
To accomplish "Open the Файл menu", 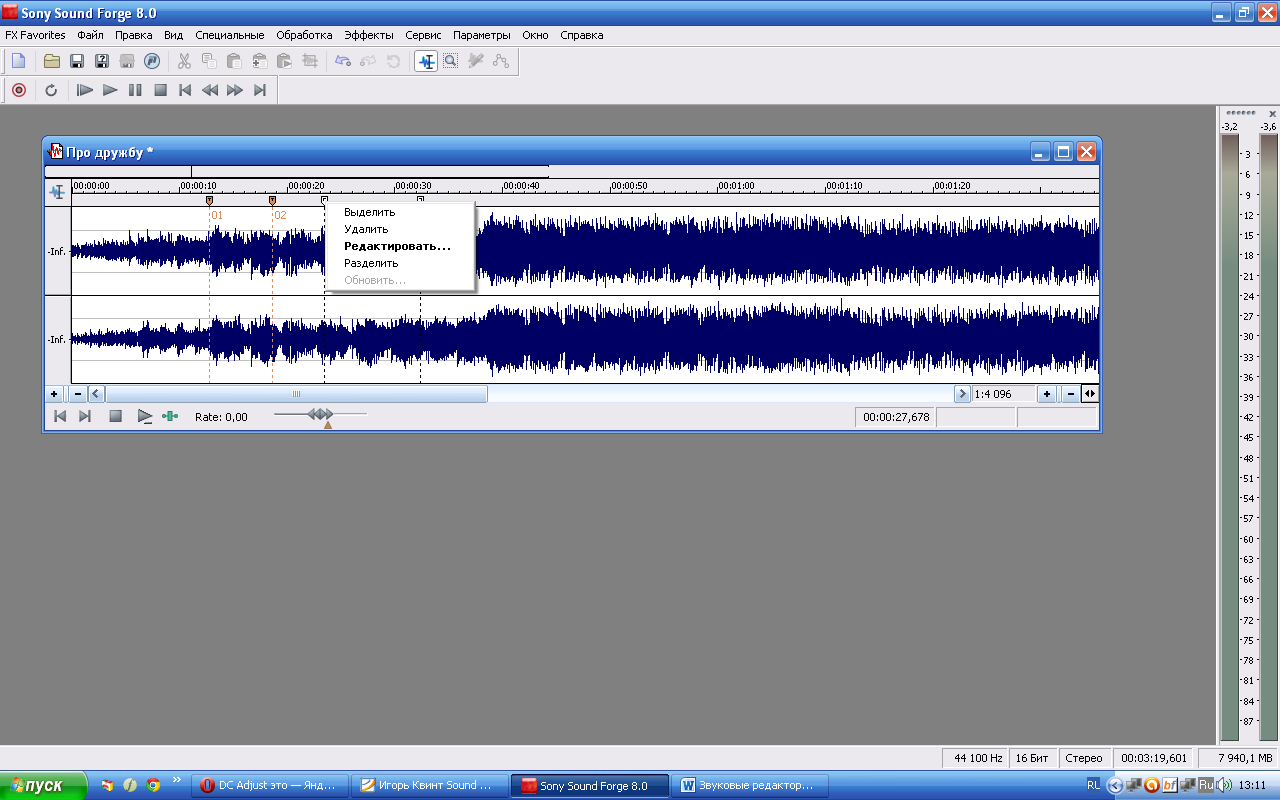I will coord(90,35).
